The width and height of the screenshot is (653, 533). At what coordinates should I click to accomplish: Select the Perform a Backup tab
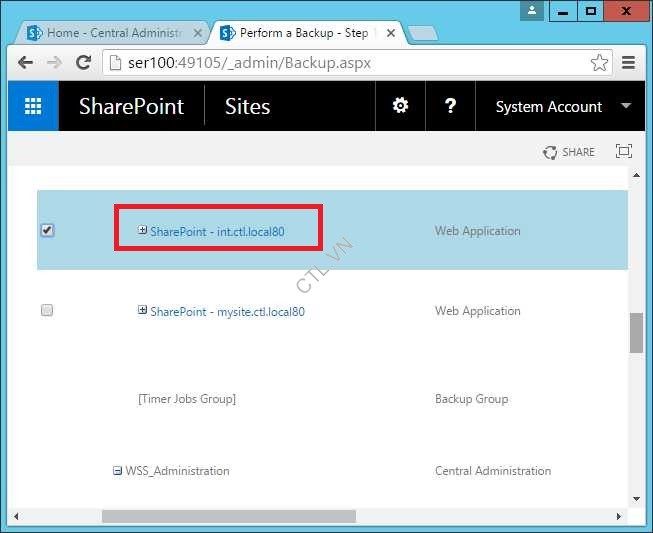306,33
